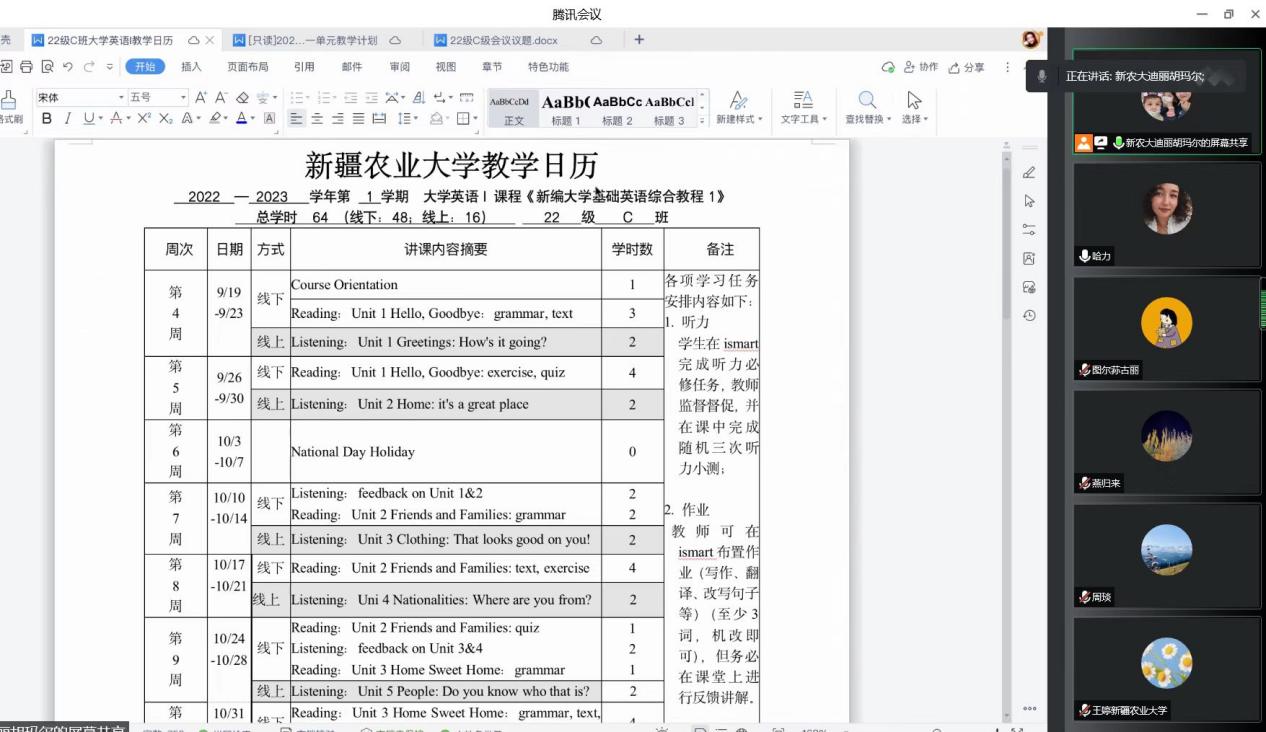This screenshot has height=732, width=1266.
Task: Open a new document tab with plus
Action: coord(639,40)
